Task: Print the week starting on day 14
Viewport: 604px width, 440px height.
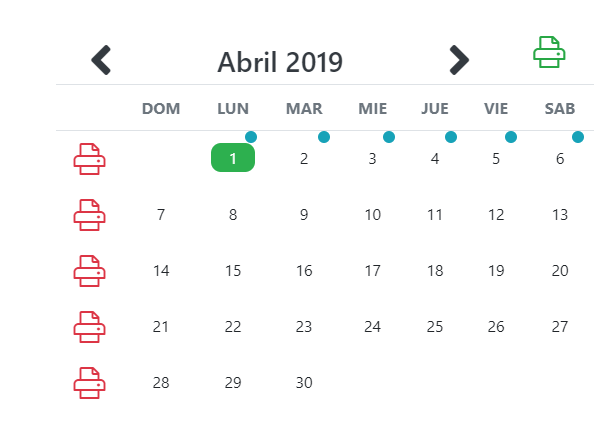Action: point(89,271)
